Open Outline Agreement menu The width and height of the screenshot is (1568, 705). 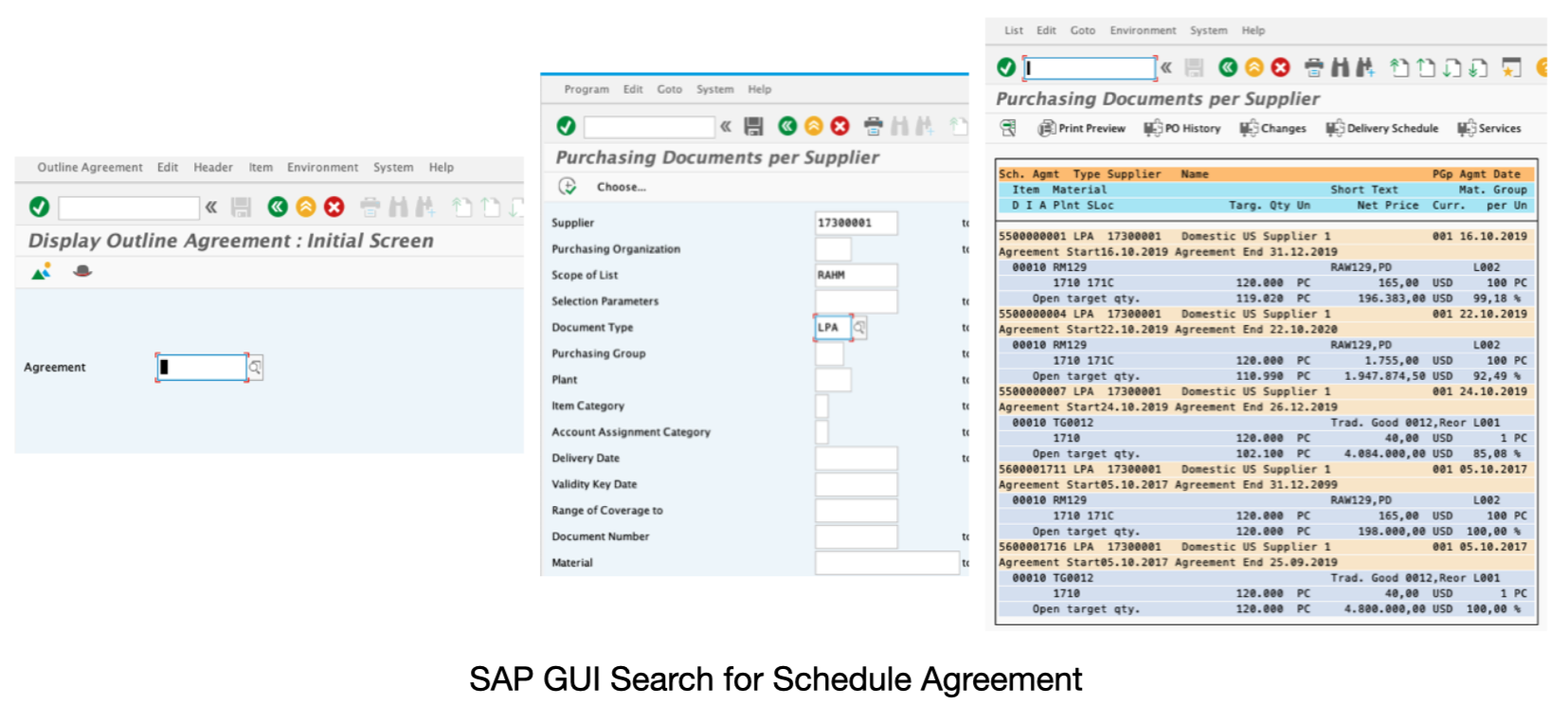pyautogui.click(x=90, y=168)
